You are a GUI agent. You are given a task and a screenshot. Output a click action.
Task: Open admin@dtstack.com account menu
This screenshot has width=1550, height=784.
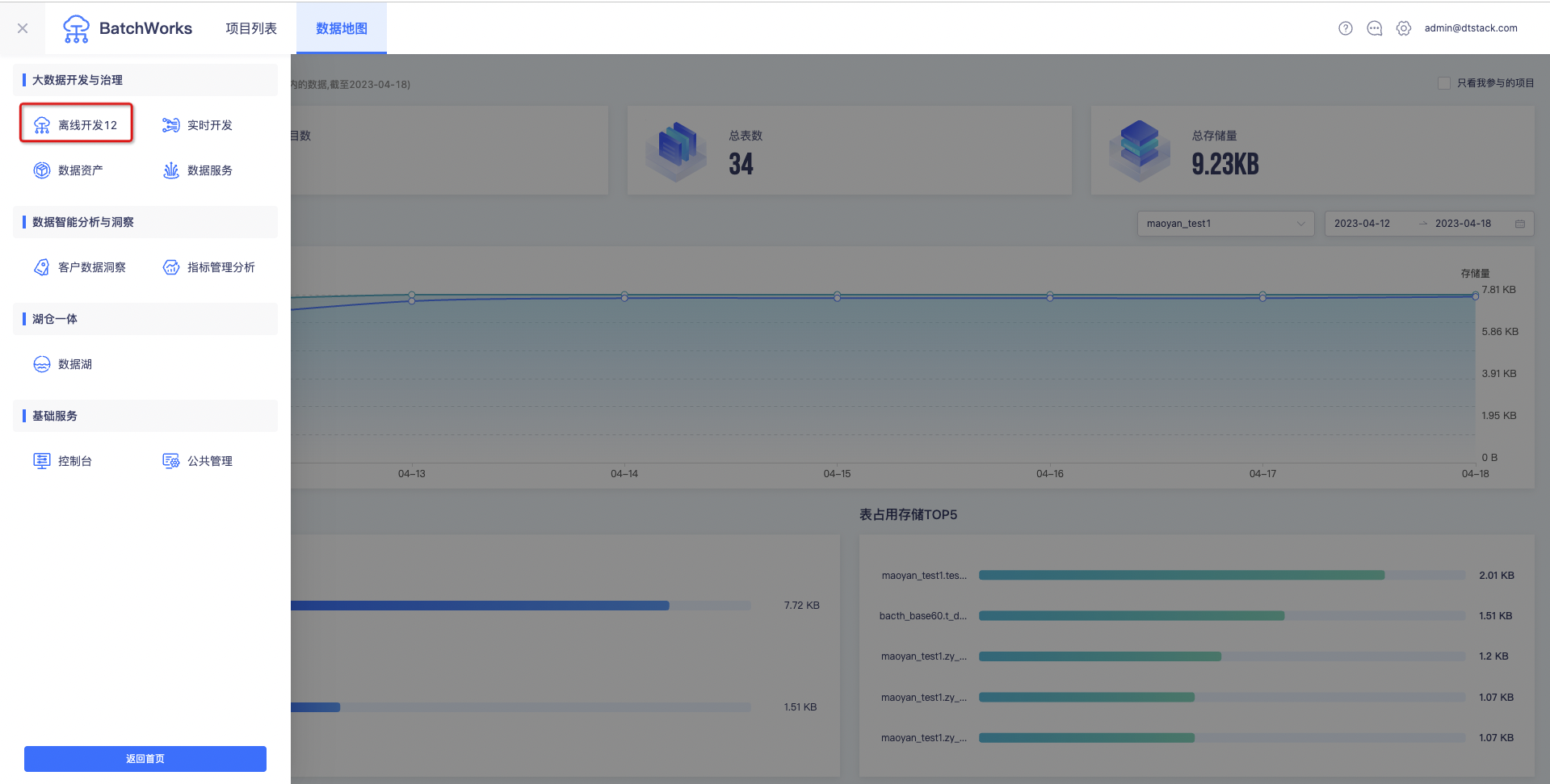(x=1471, y=28)
